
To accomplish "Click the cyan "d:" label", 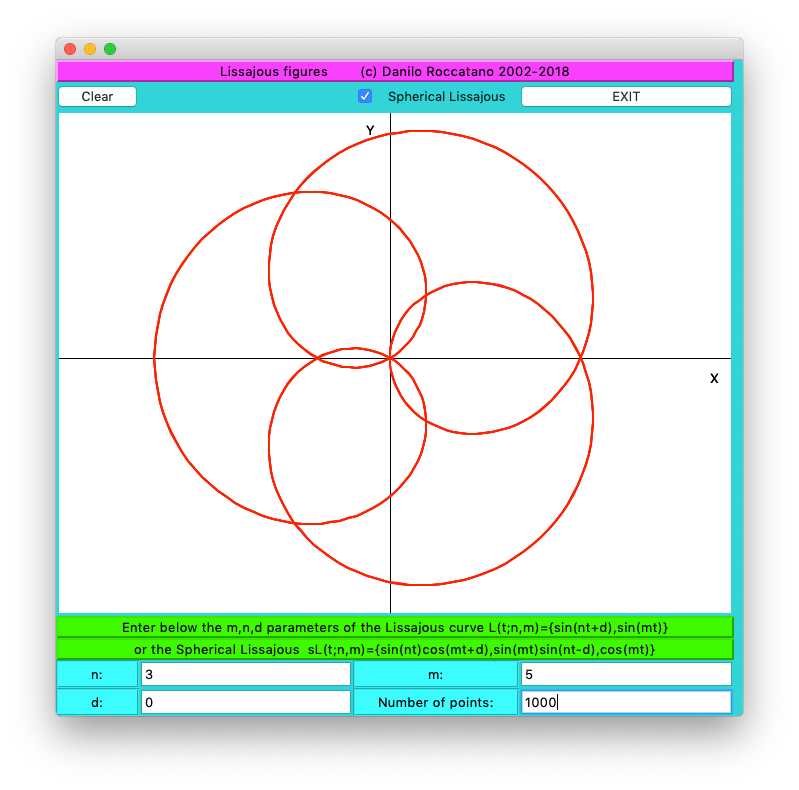I will point(97,702).
